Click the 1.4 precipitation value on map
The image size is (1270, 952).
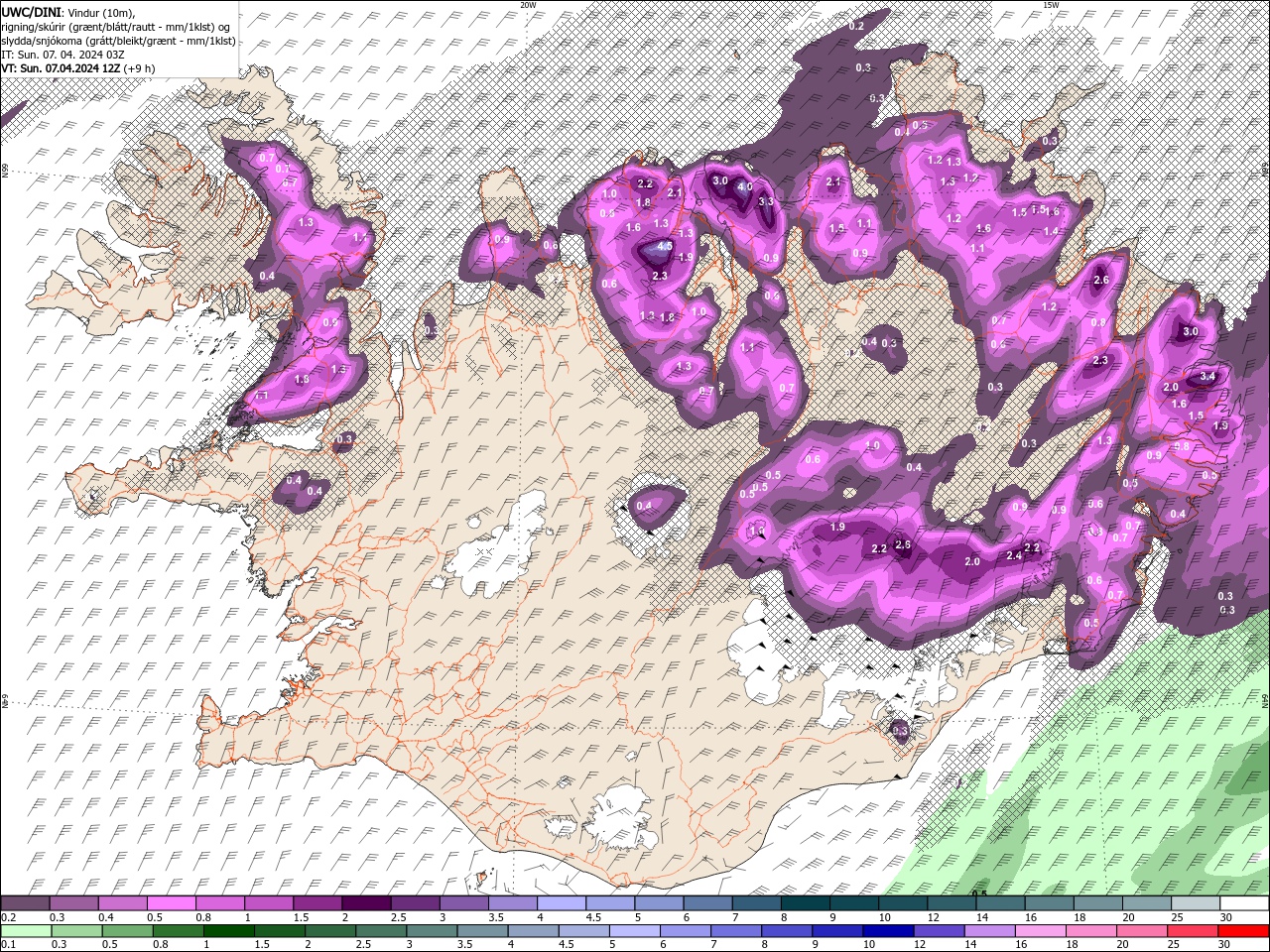click(1050, 231)
